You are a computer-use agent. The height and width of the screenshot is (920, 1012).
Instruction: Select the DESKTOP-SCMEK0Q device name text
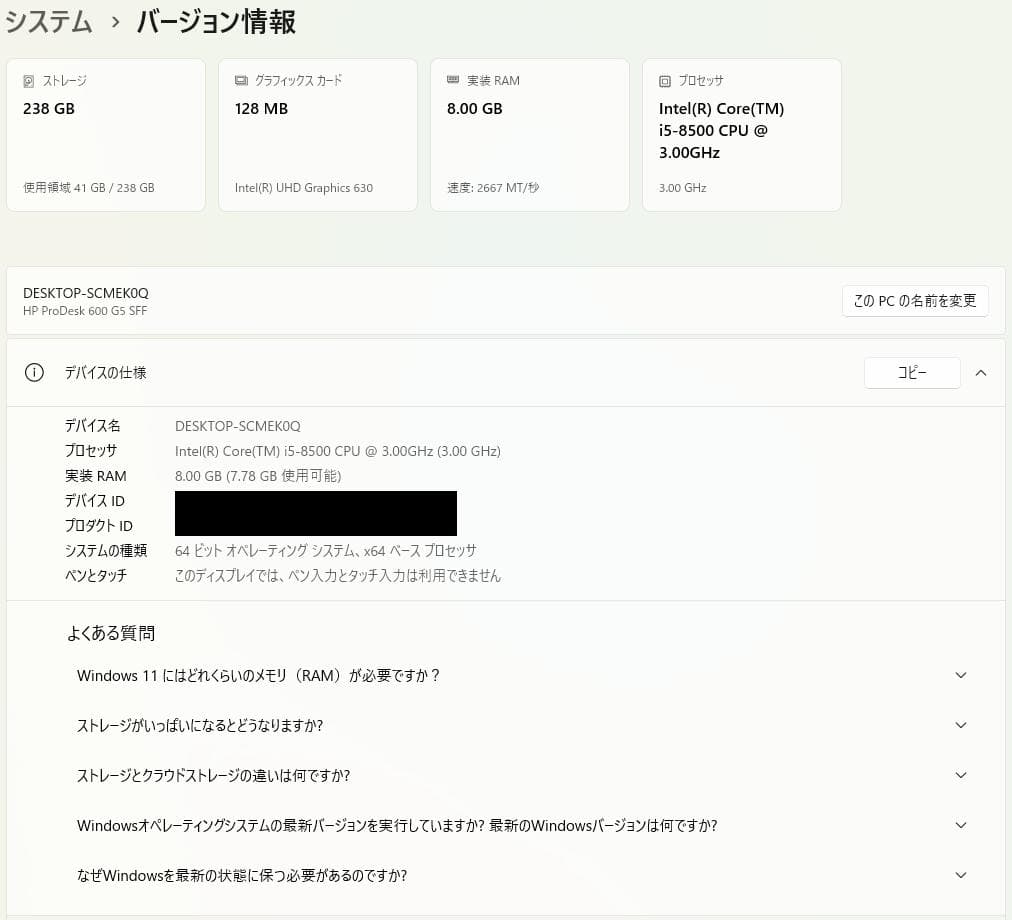pyautogui.click(x=85, y=293)
